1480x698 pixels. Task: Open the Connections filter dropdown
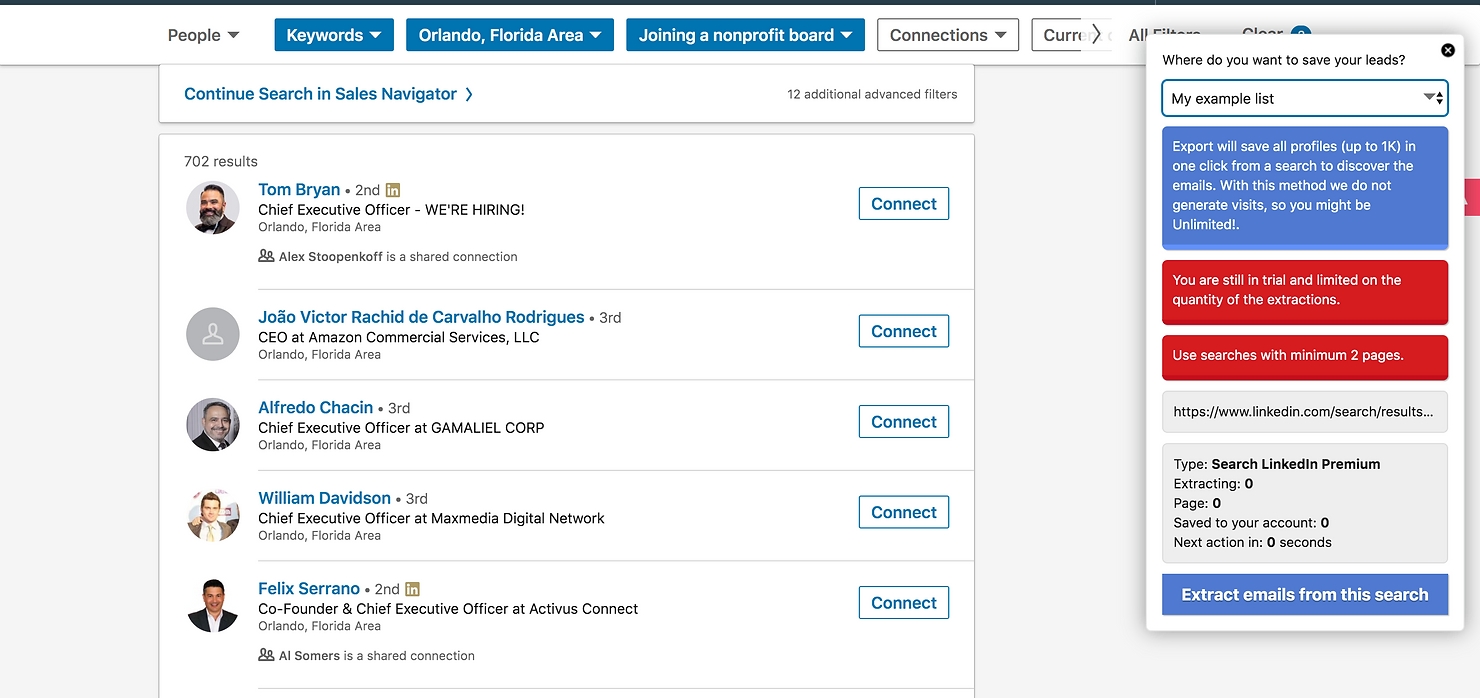[x=947, y=35]
